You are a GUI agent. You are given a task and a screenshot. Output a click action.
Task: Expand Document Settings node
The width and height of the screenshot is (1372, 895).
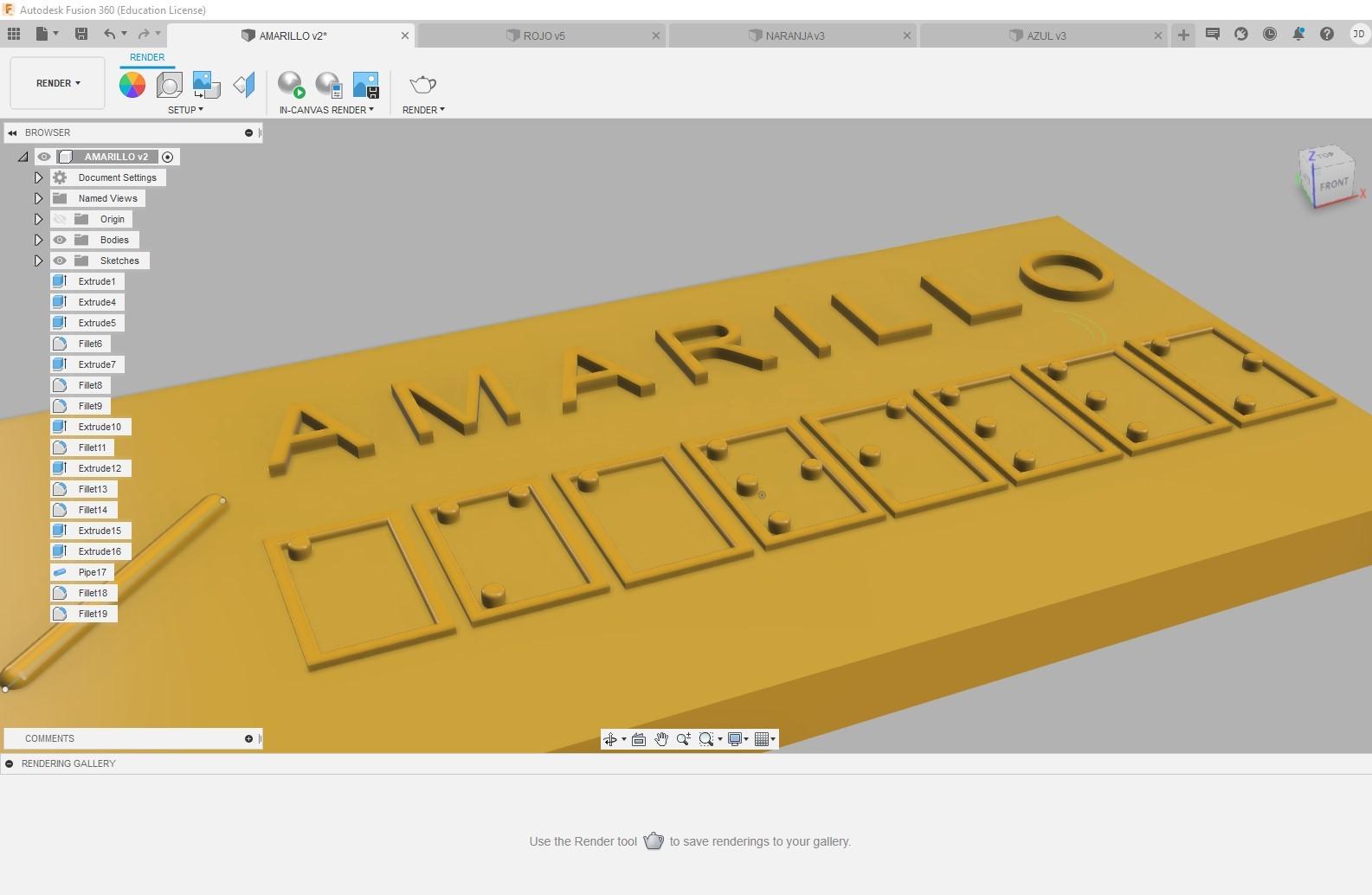[38, 177]
